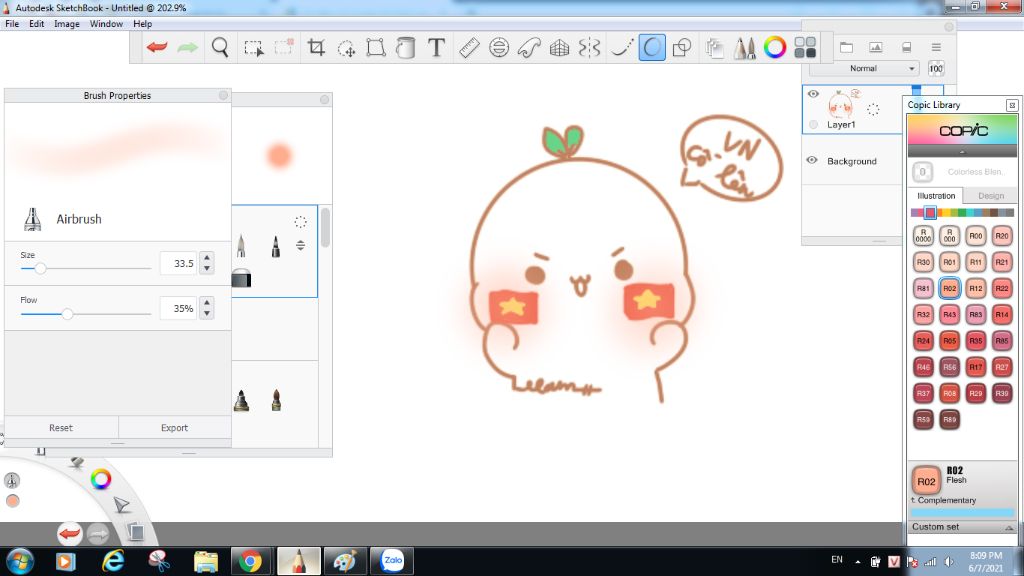This screenshot has width=1024, height=576.
Task: Add a new layer with folder icon
Action: [846, 47]
